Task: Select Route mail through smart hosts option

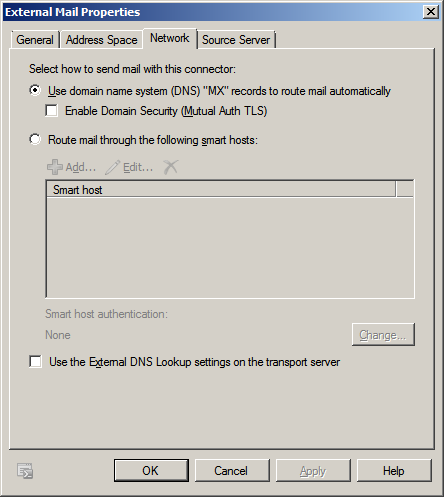Action: point(35,139)
